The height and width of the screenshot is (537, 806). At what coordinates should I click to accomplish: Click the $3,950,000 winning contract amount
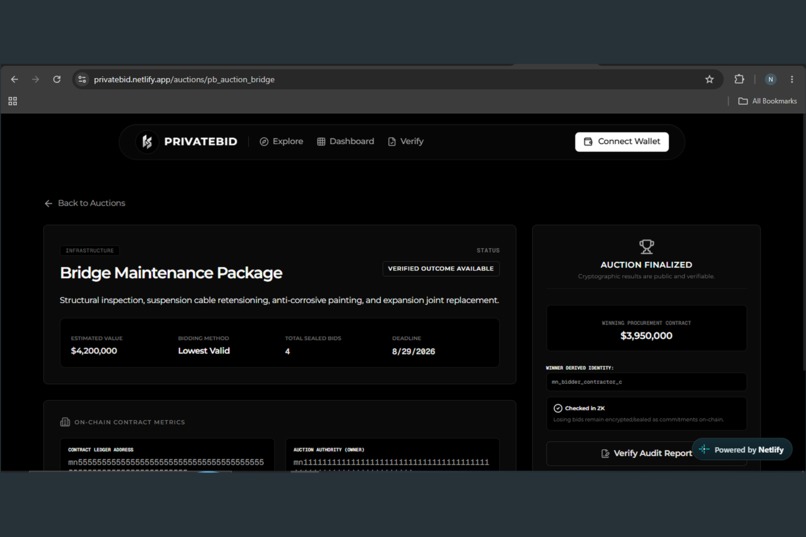[646, 336]
